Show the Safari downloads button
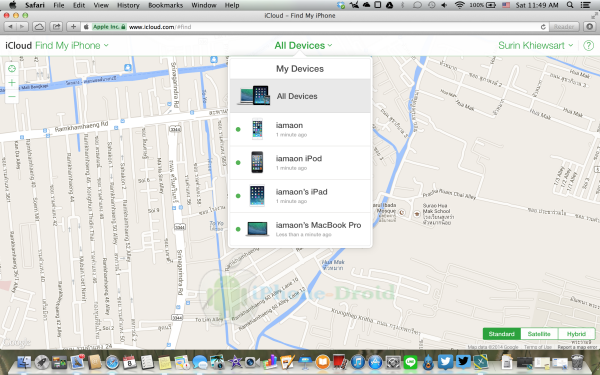This screenshot has height=375, width=600. tap(590, 26)
